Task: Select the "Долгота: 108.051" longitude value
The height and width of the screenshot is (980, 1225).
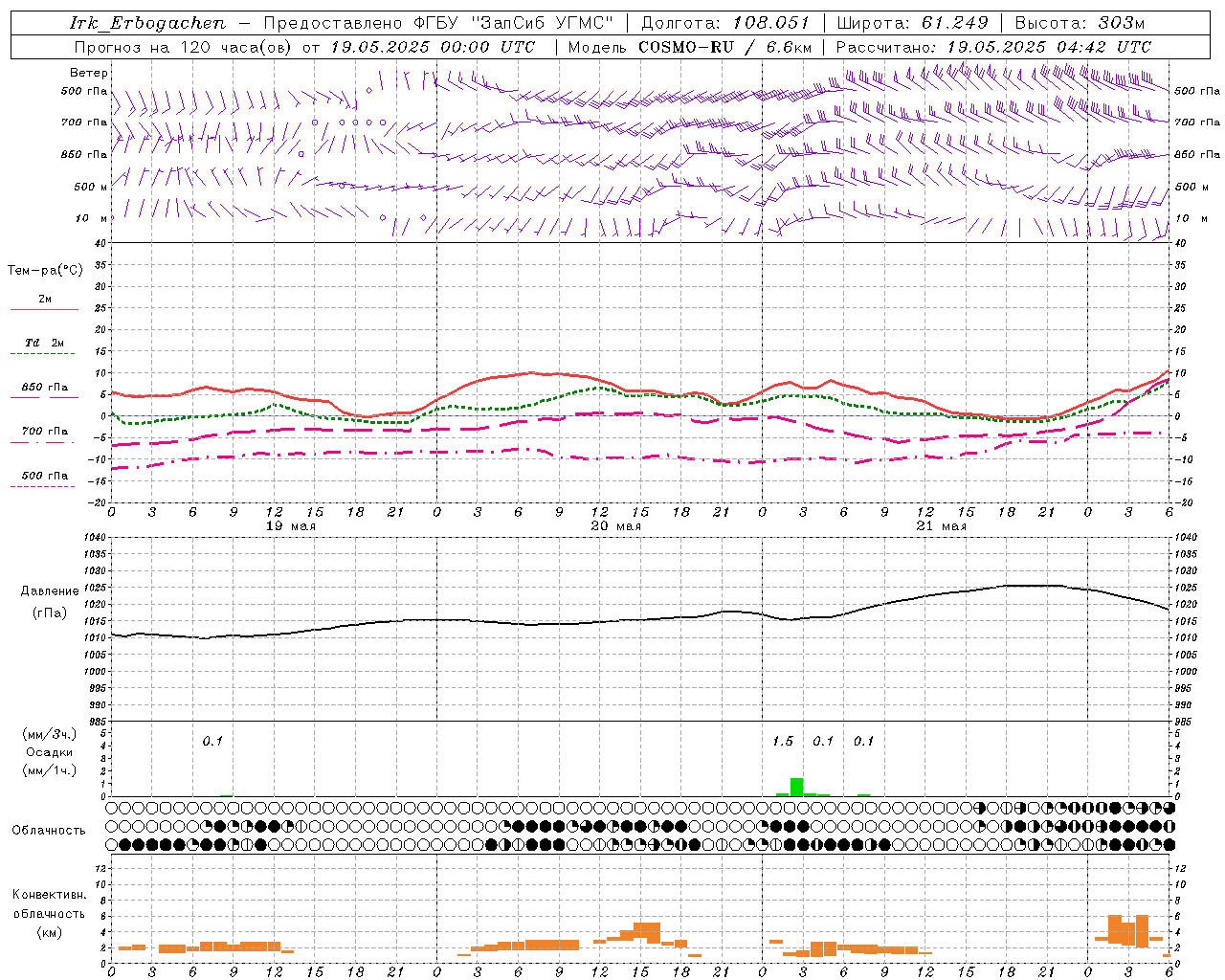Action: tap(724, 23)
